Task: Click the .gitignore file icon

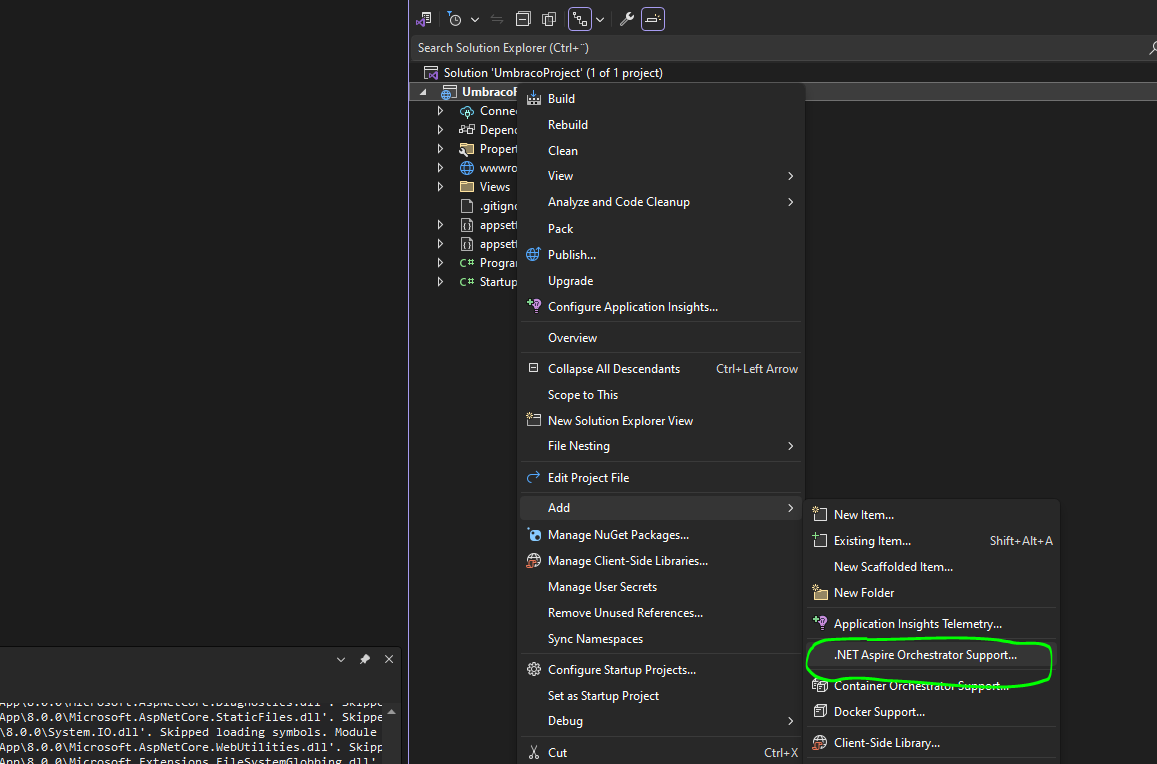Action: (466, 206)
